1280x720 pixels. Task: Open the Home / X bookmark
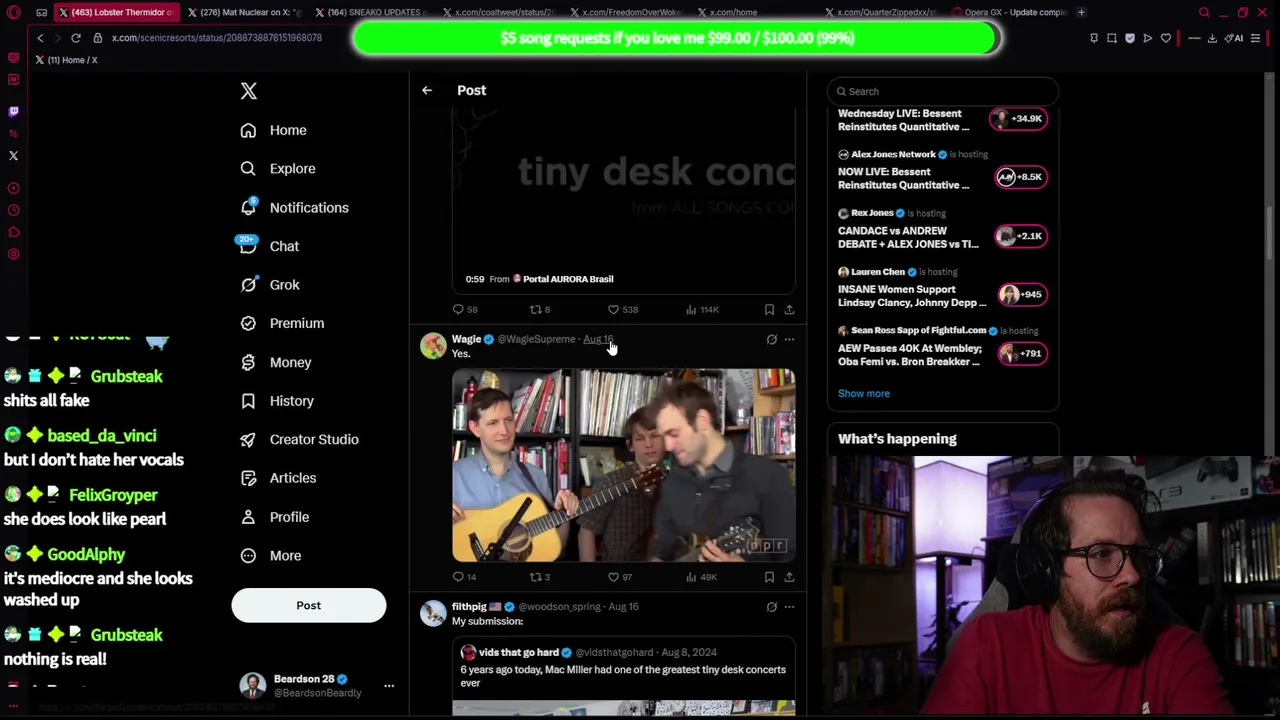[x=67, y=60]
